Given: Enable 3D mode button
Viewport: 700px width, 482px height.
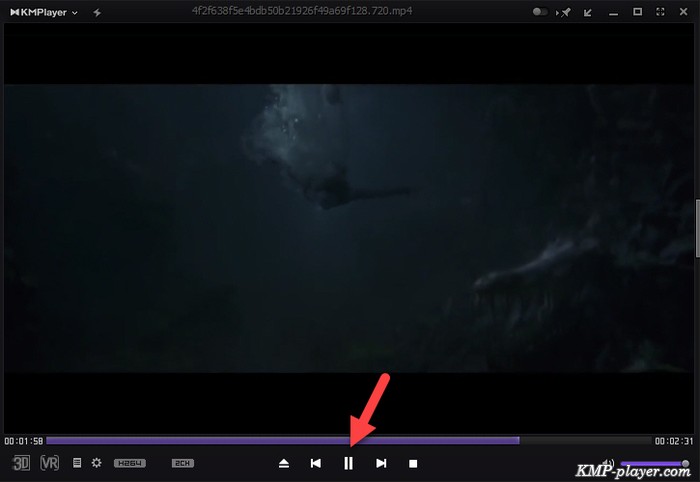Looking at the screenshot, I should [21, 463].
